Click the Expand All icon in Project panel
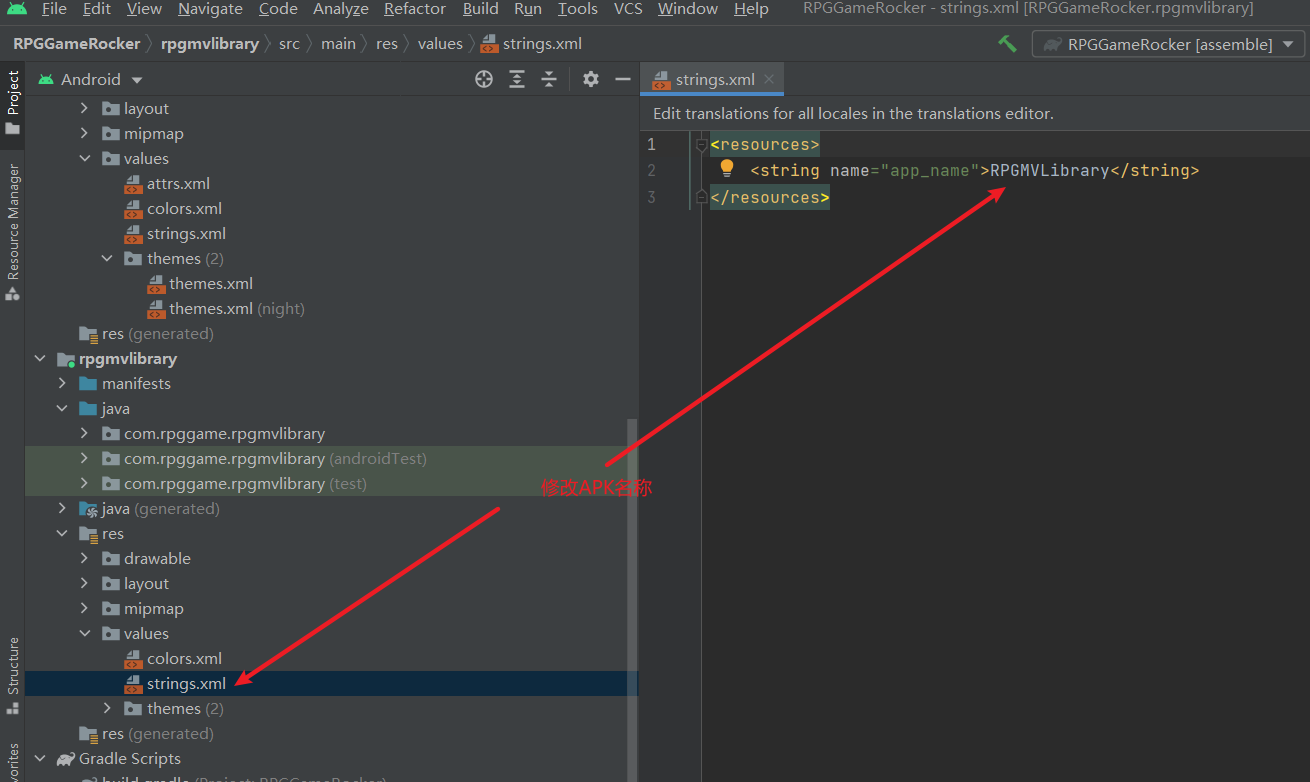This screenshot has width=1310, height=782. 517,79
